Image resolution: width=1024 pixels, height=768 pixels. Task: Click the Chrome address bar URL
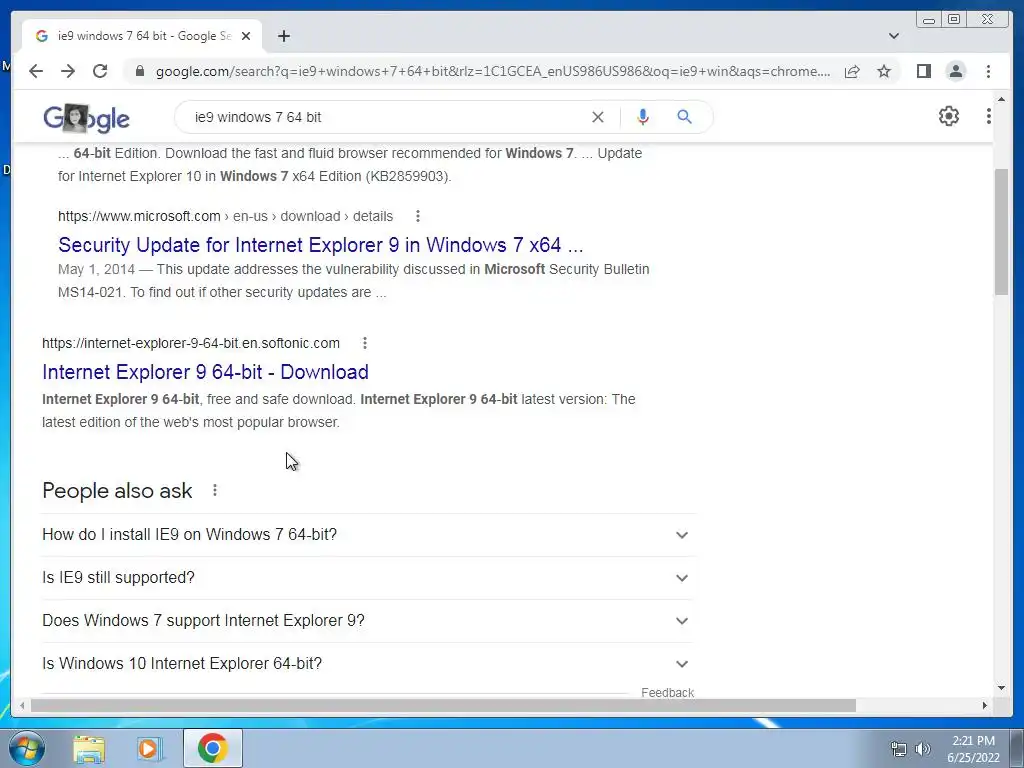point(493,71)
